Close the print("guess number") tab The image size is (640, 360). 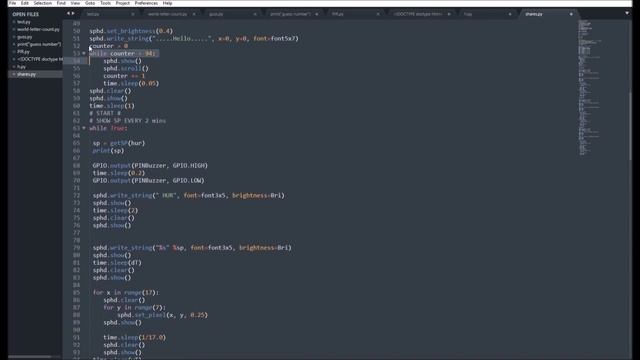tap(316, 14)
